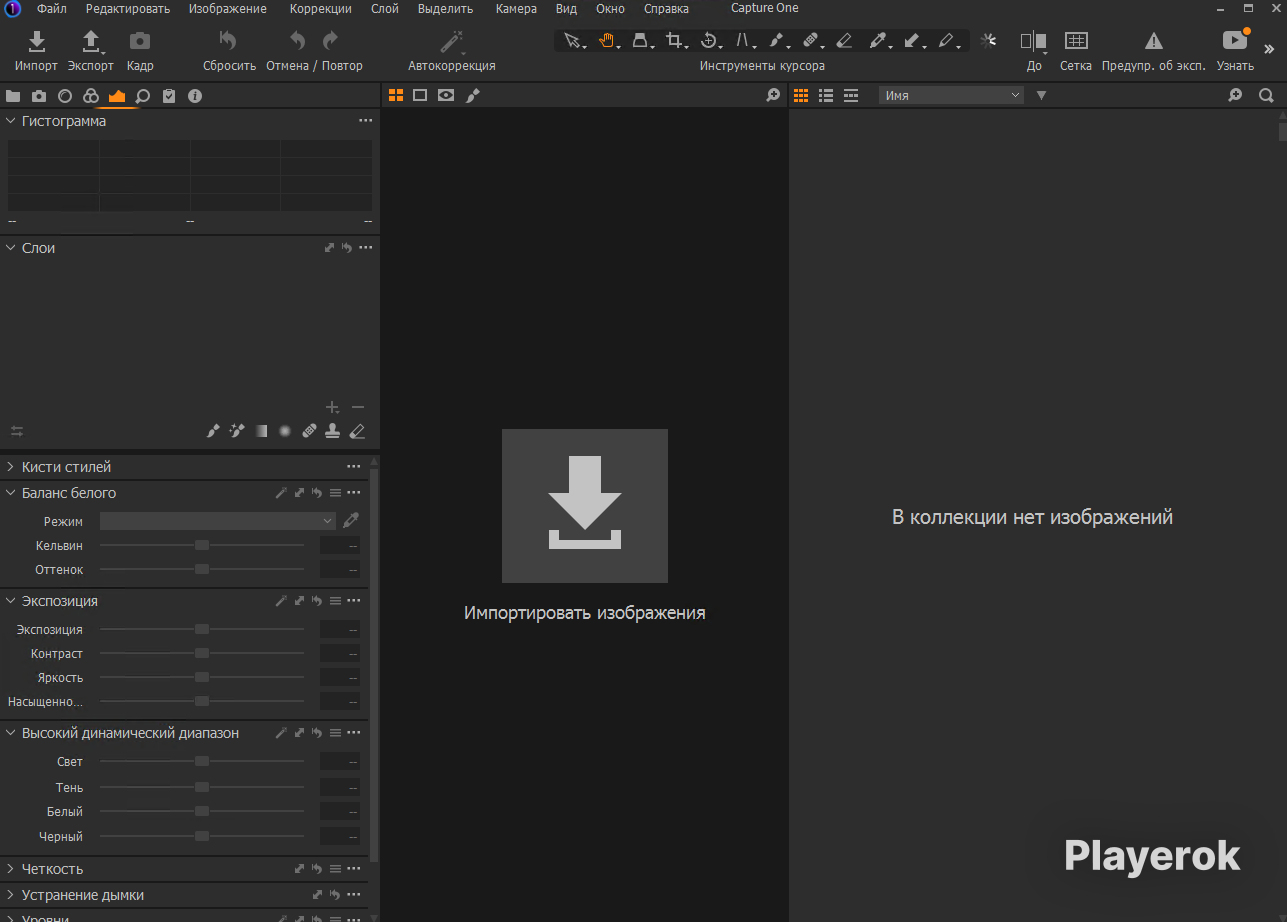Click the Redo arrow in the toolbar
This screenshot has height=922, width=1287.
[331, 41]
